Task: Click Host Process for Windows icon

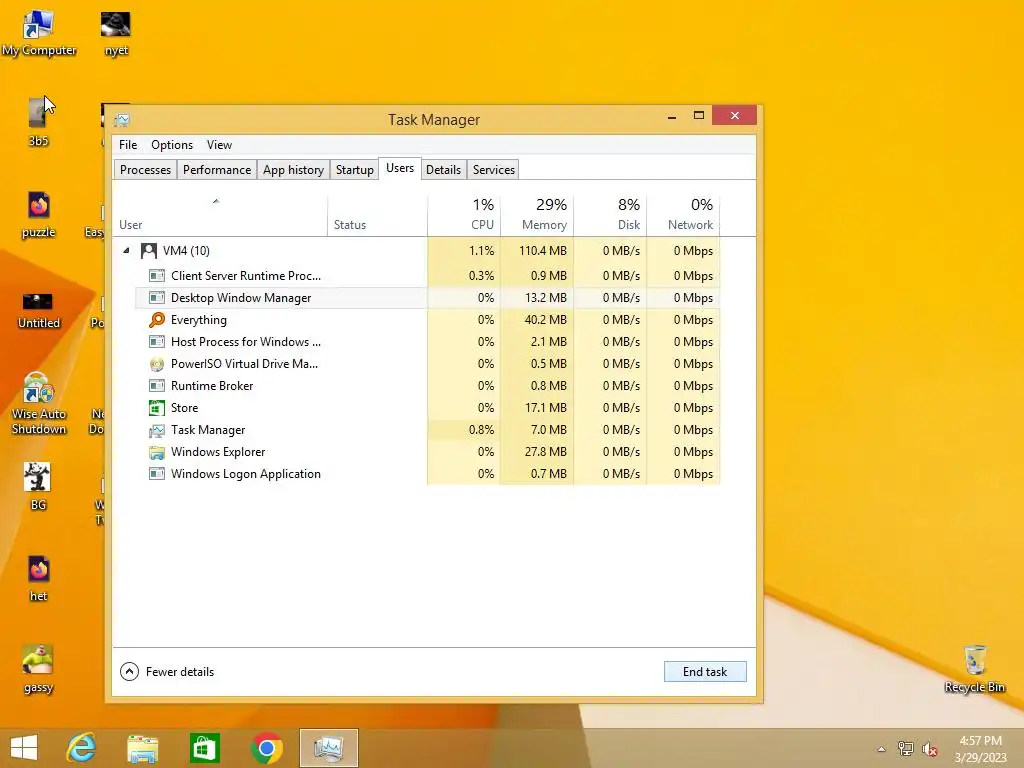Action: (x=157, y=342)
